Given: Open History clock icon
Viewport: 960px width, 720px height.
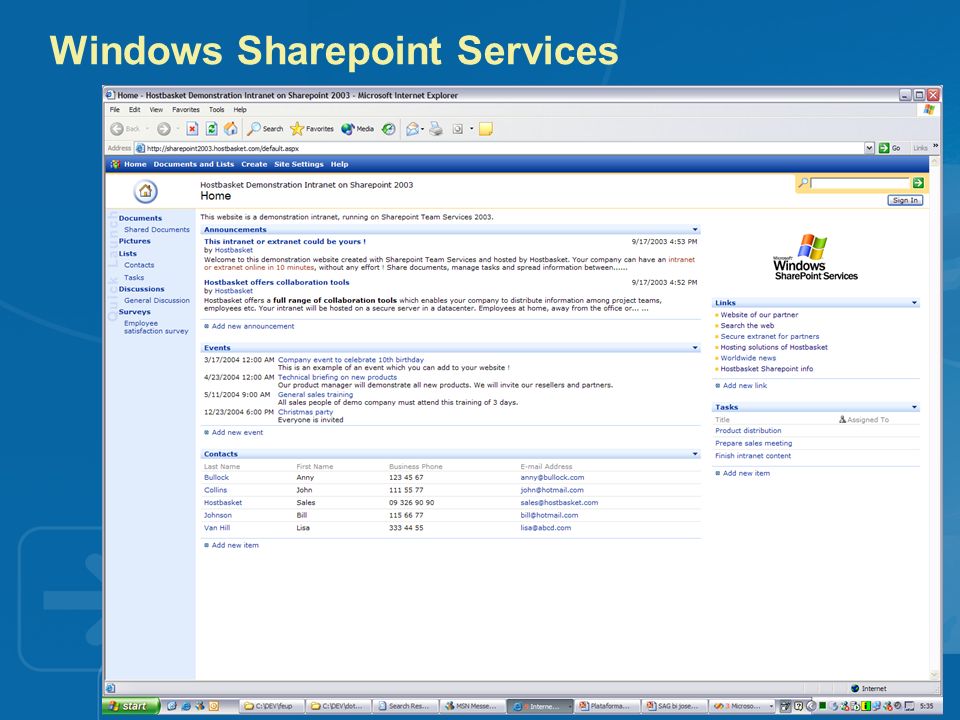Looking at the screenshot, I should (x=389, y=129).
